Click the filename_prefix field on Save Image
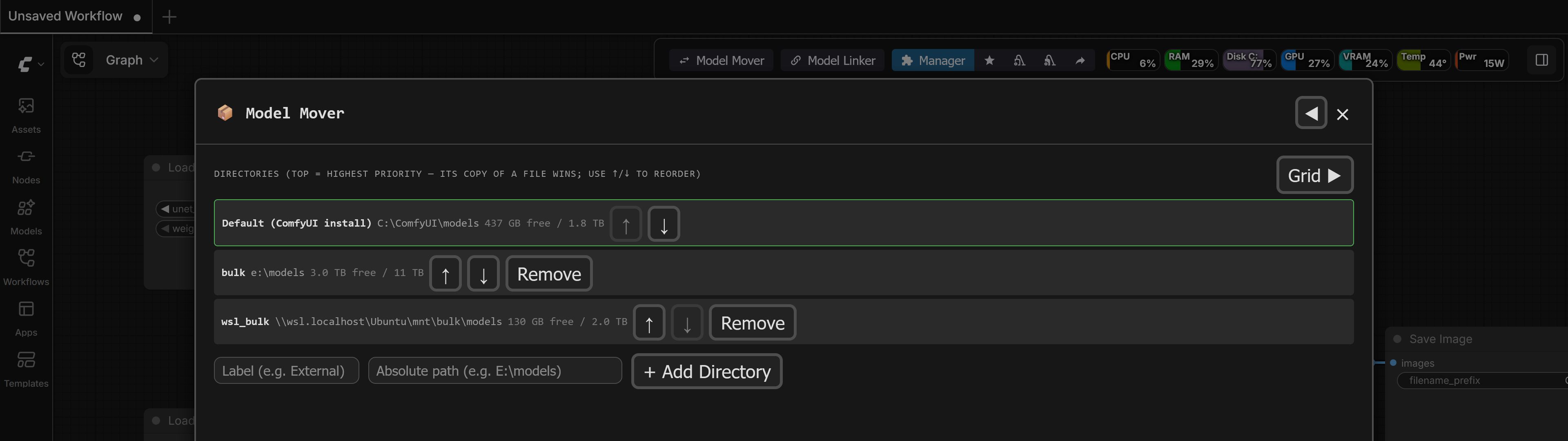Image resolution: width=1568 pixels, height=441 pixels. 1482,381
